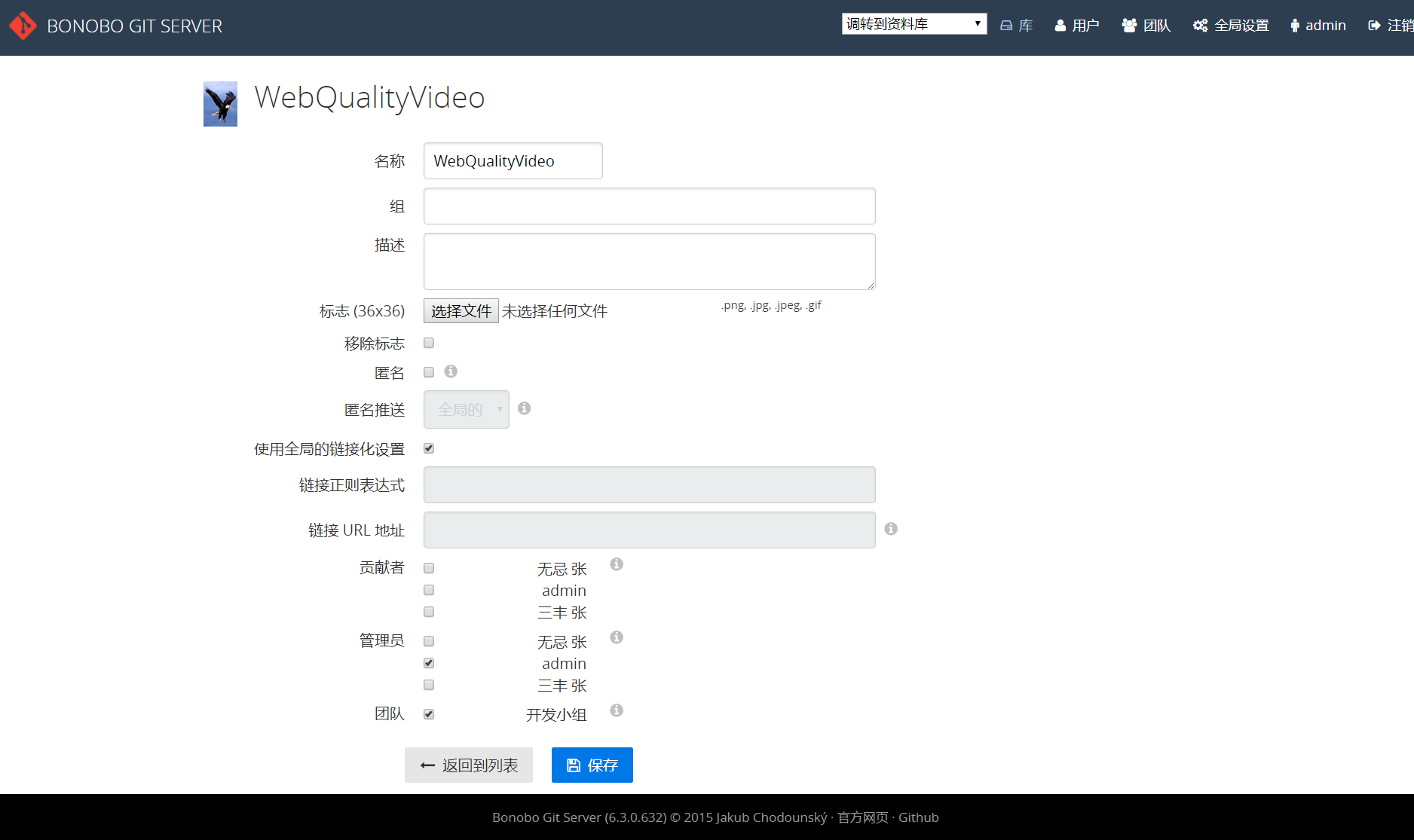Uncheck the 开发小组 team checkbox
The height and width of the screenshot is (840, 1414).
coord(429,714)
